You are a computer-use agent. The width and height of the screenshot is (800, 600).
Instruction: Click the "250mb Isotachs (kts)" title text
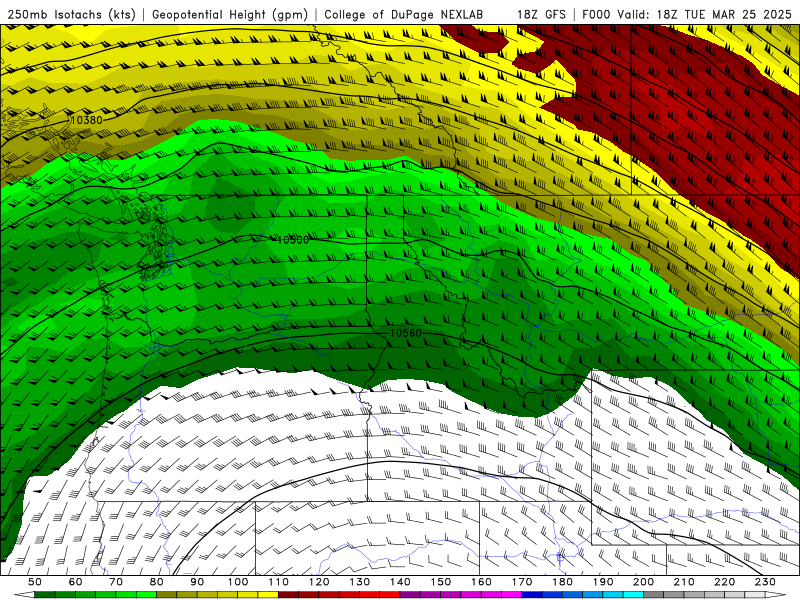tap(71, 14)
